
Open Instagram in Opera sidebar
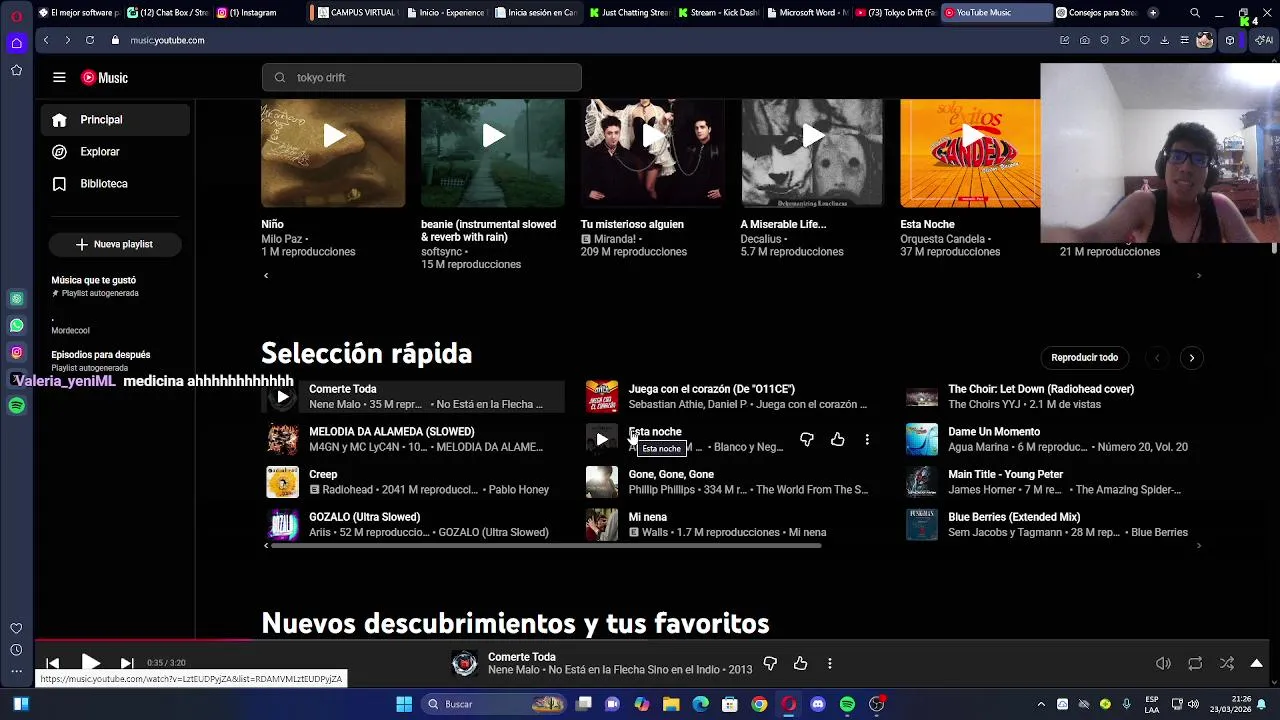[x=16, y=352]
